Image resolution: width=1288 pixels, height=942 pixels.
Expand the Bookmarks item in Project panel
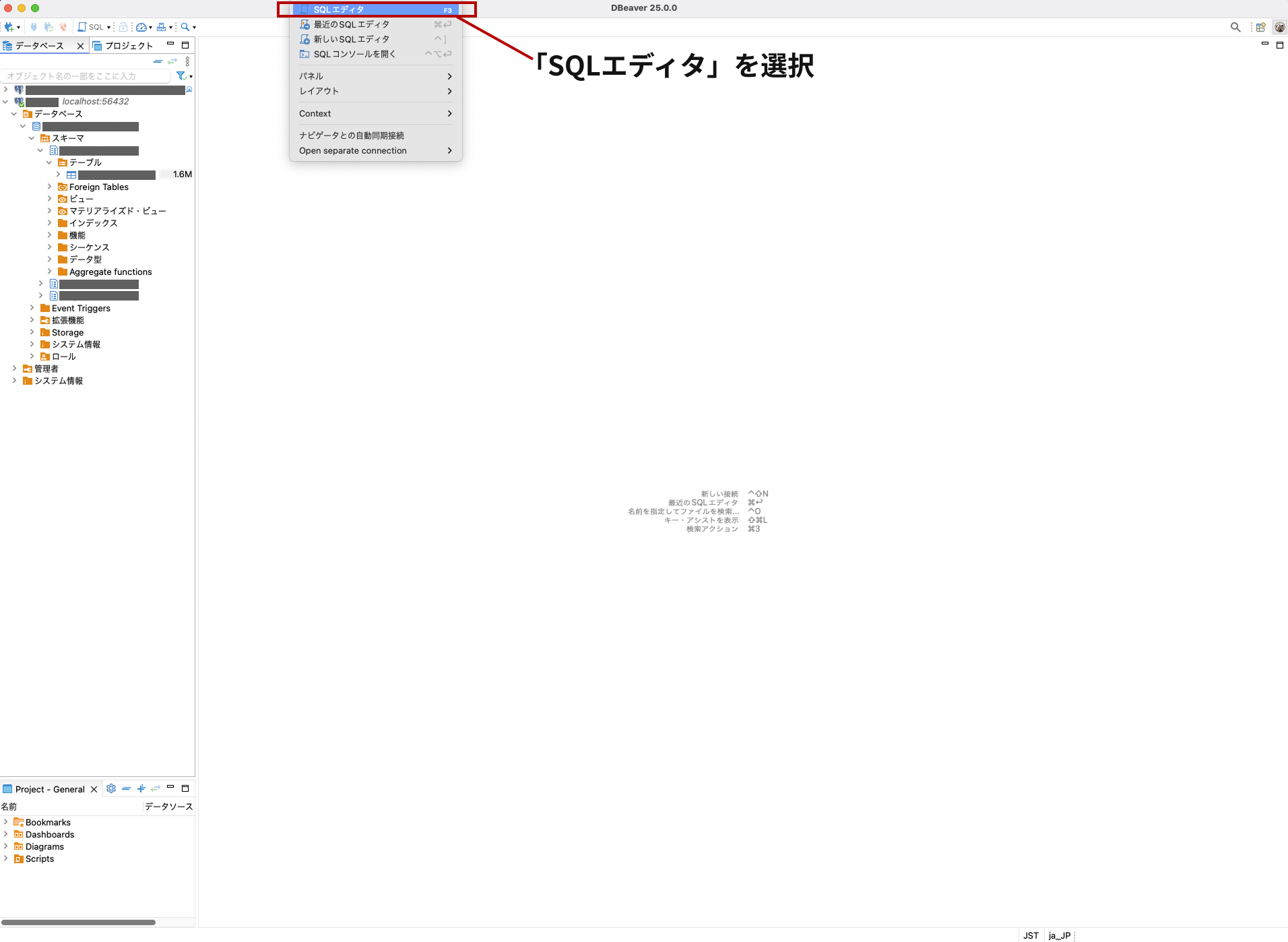(x=6, y=822)
